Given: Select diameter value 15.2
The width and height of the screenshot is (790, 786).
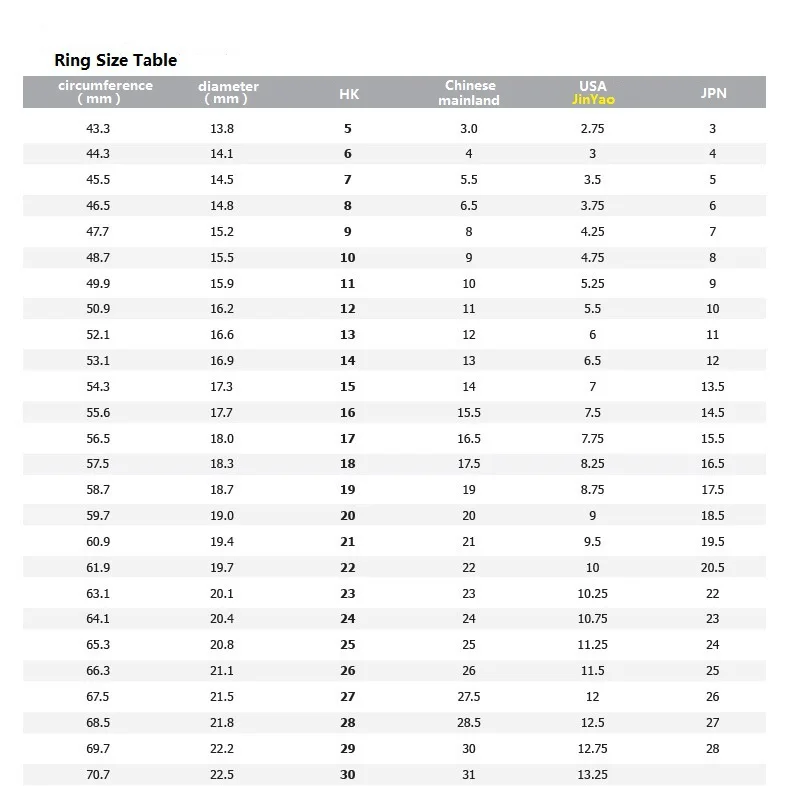Looking at the screenshot, I should click(x=222, y=232).
